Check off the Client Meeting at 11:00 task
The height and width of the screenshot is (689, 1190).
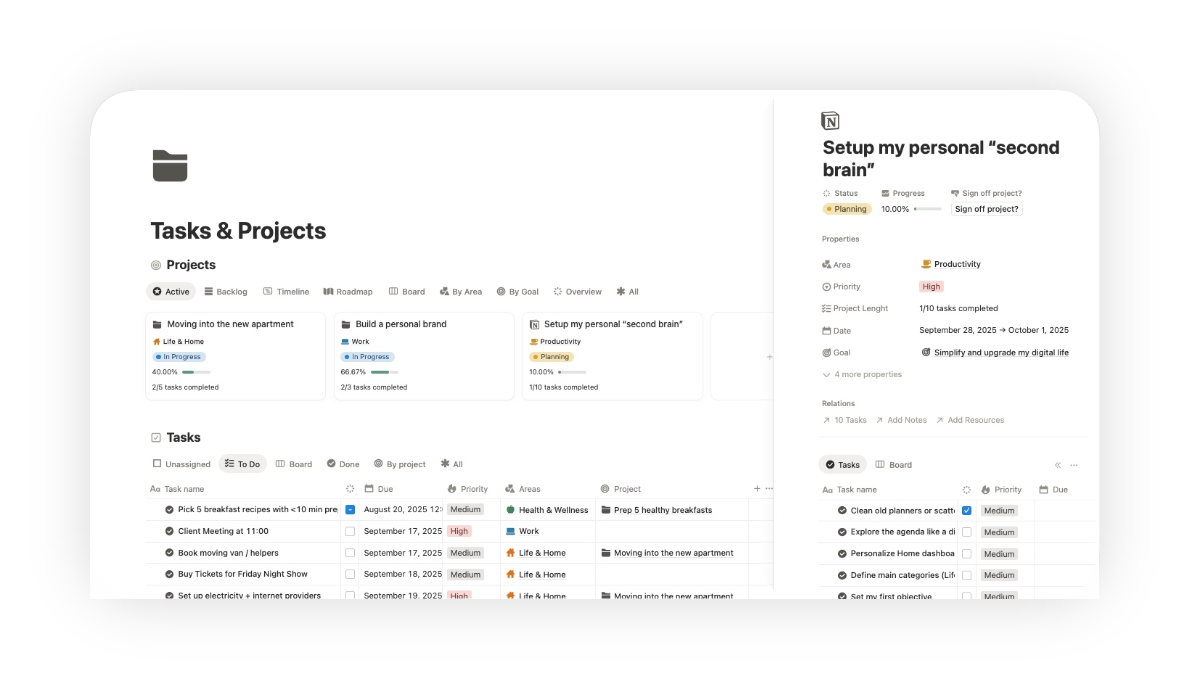(x=349, y=531)
